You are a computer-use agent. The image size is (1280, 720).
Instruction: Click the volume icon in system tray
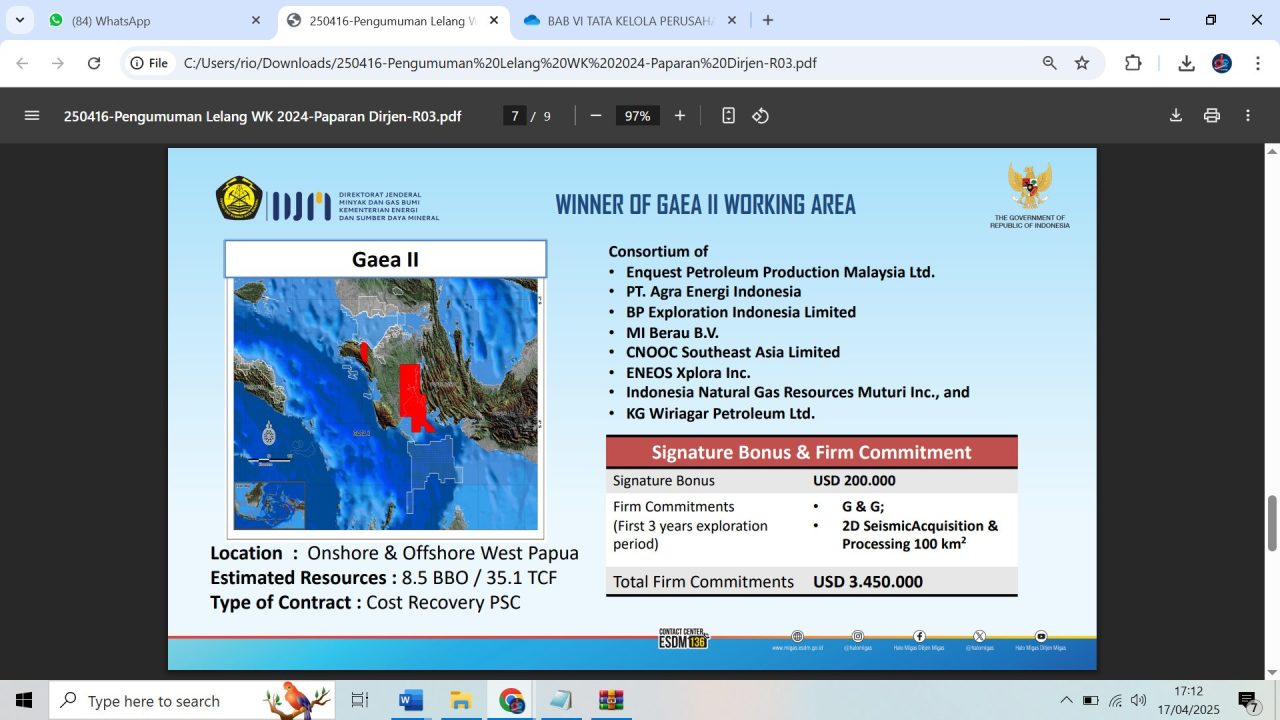pyautogui.click(x=1138, y=700)
